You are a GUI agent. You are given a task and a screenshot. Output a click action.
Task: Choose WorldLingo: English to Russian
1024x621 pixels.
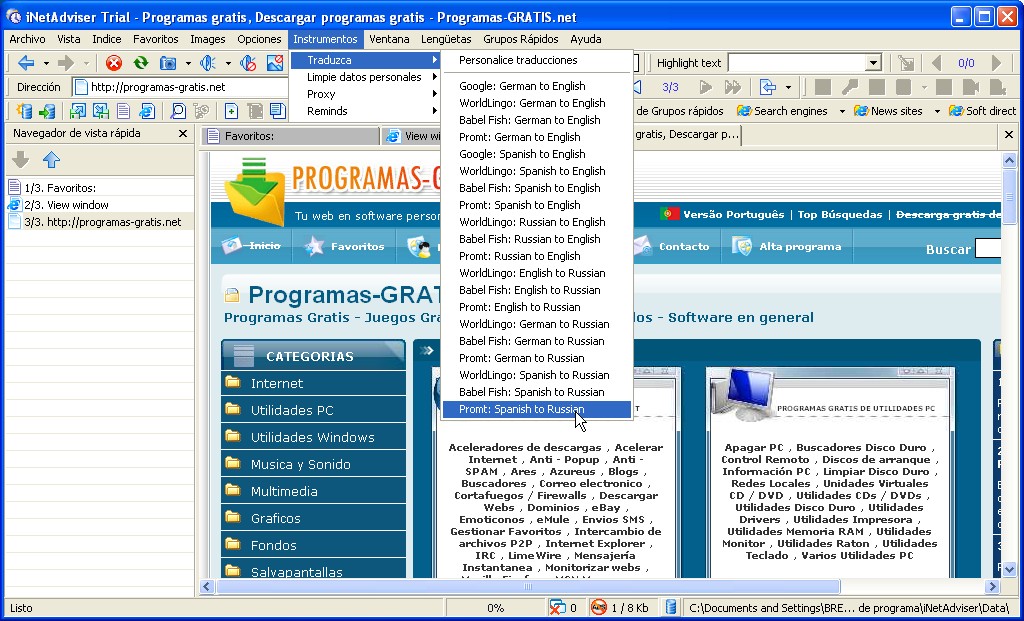537,273
